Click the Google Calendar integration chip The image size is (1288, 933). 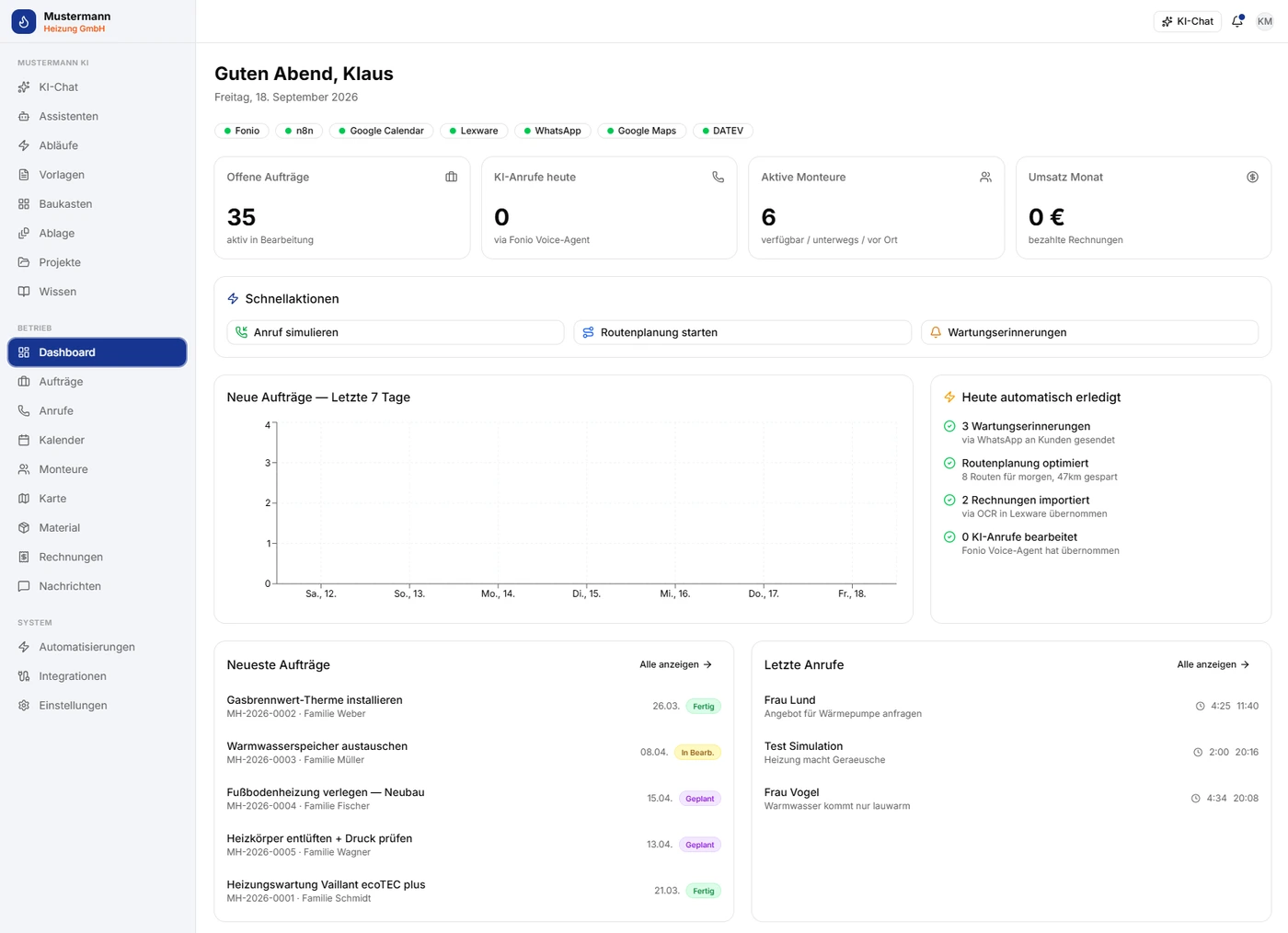click(382, 131)
